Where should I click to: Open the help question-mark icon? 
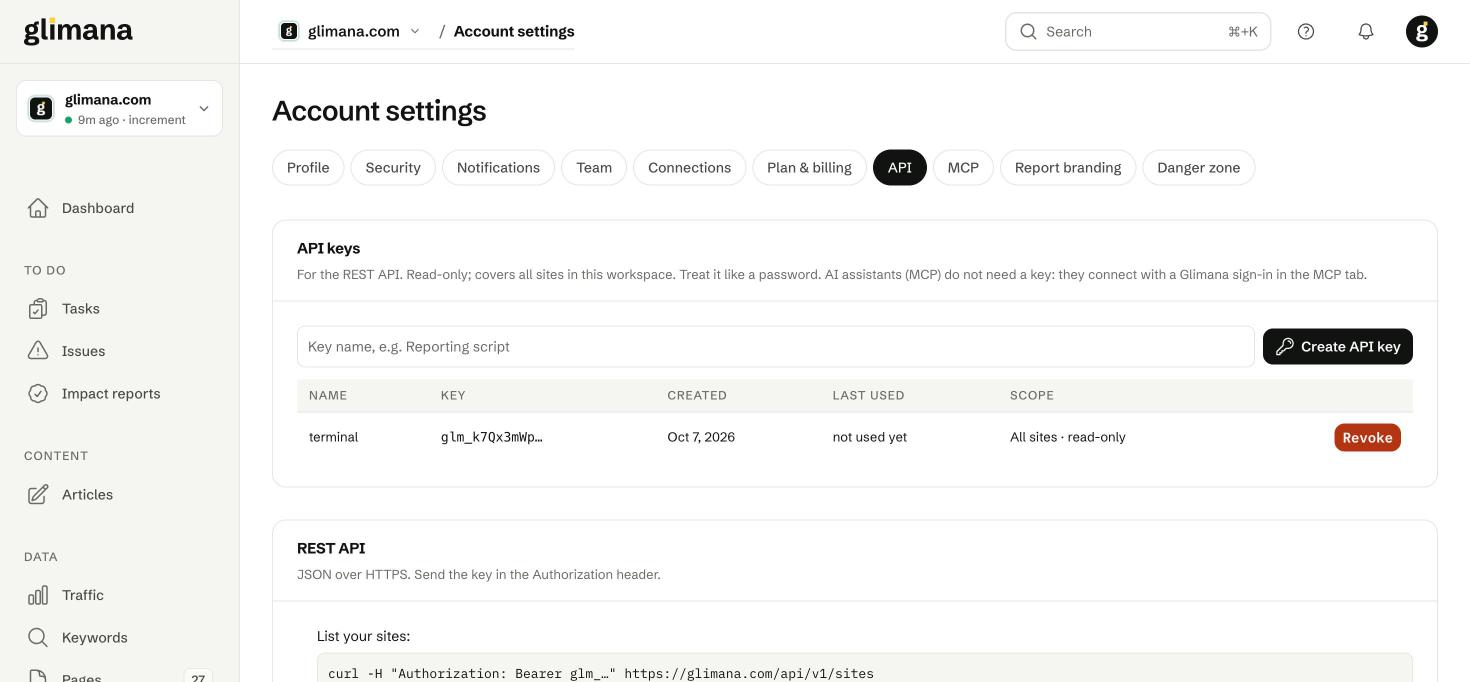[x=1306, y=31]
